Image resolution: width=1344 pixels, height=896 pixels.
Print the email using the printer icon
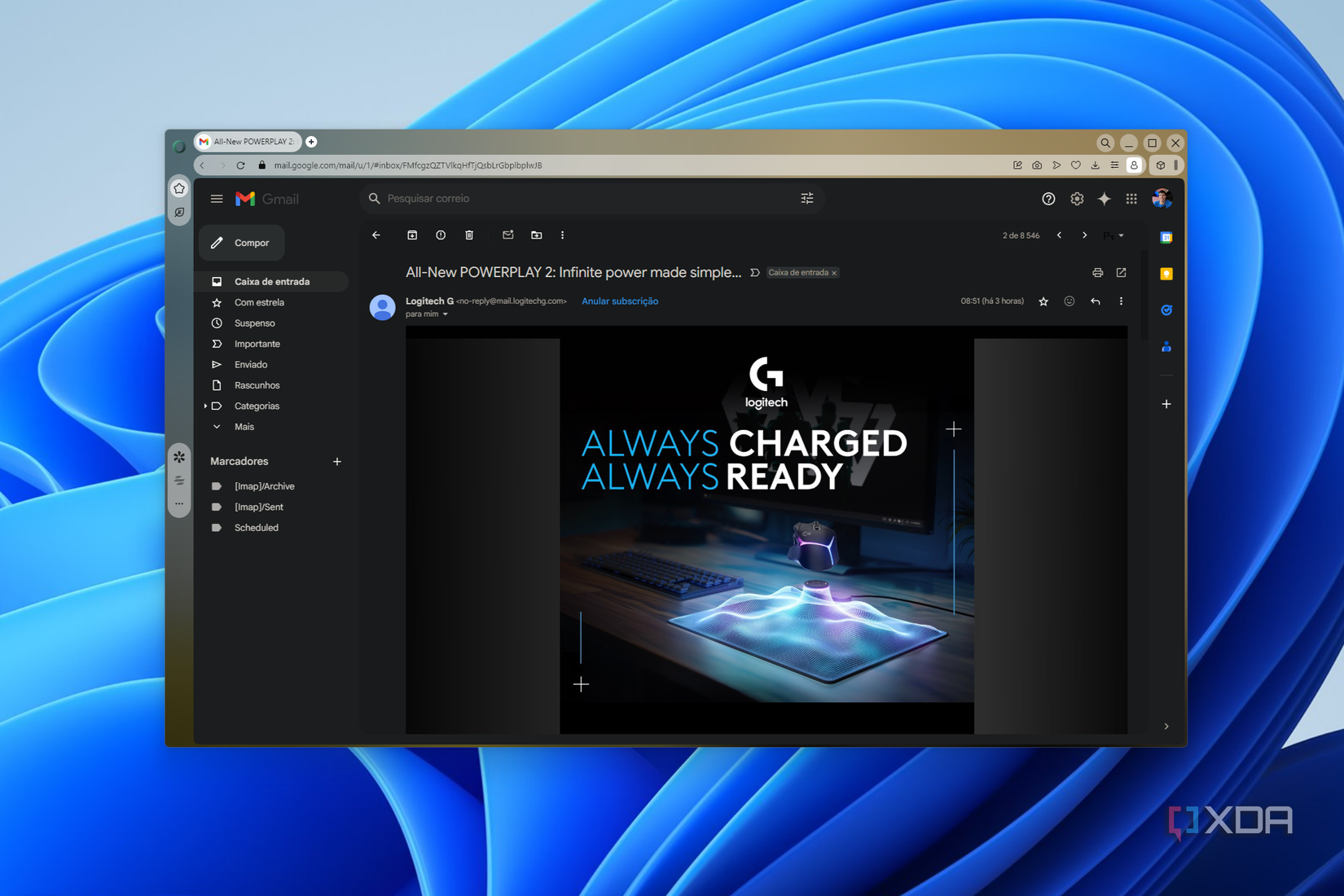pos(1098,273)
